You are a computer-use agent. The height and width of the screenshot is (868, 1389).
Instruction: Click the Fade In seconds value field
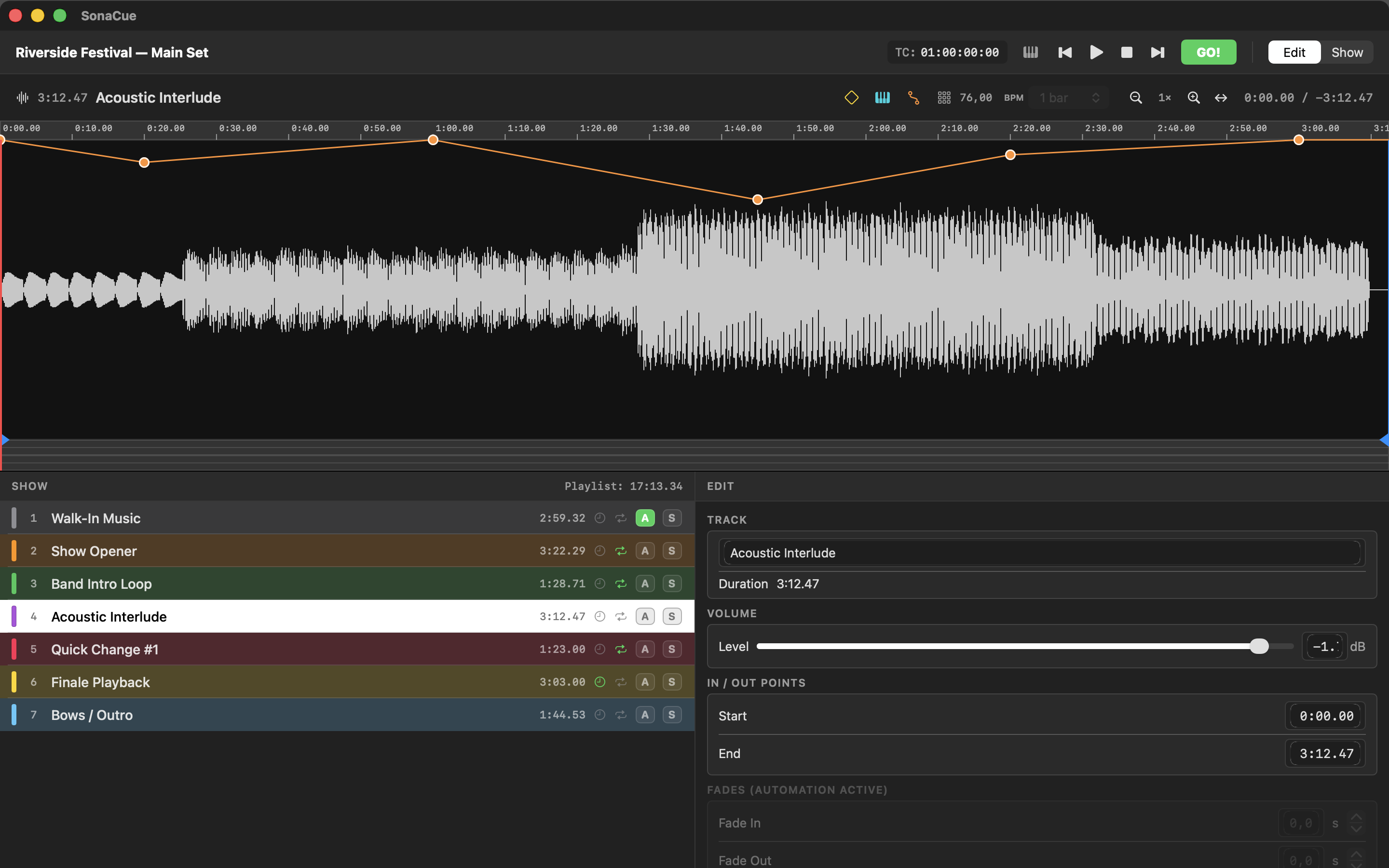[1301, 823]
